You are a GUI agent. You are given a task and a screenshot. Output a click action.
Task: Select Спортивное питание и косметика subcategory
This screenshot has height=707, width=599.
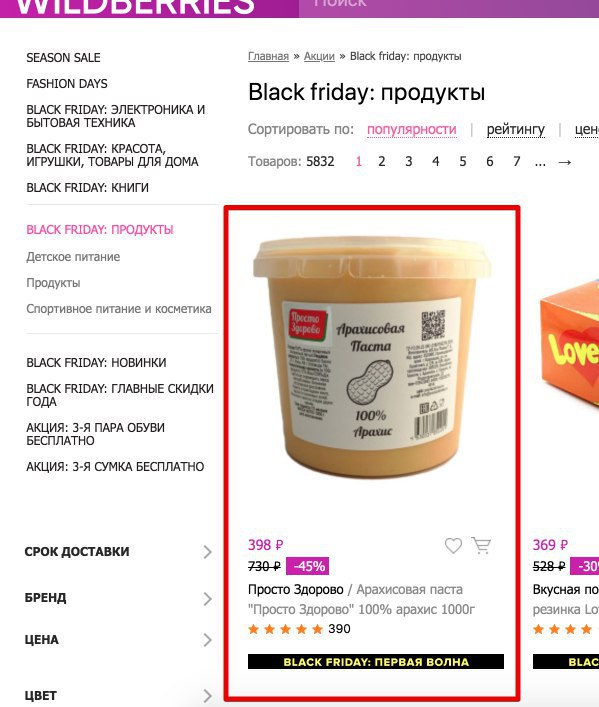119,309
